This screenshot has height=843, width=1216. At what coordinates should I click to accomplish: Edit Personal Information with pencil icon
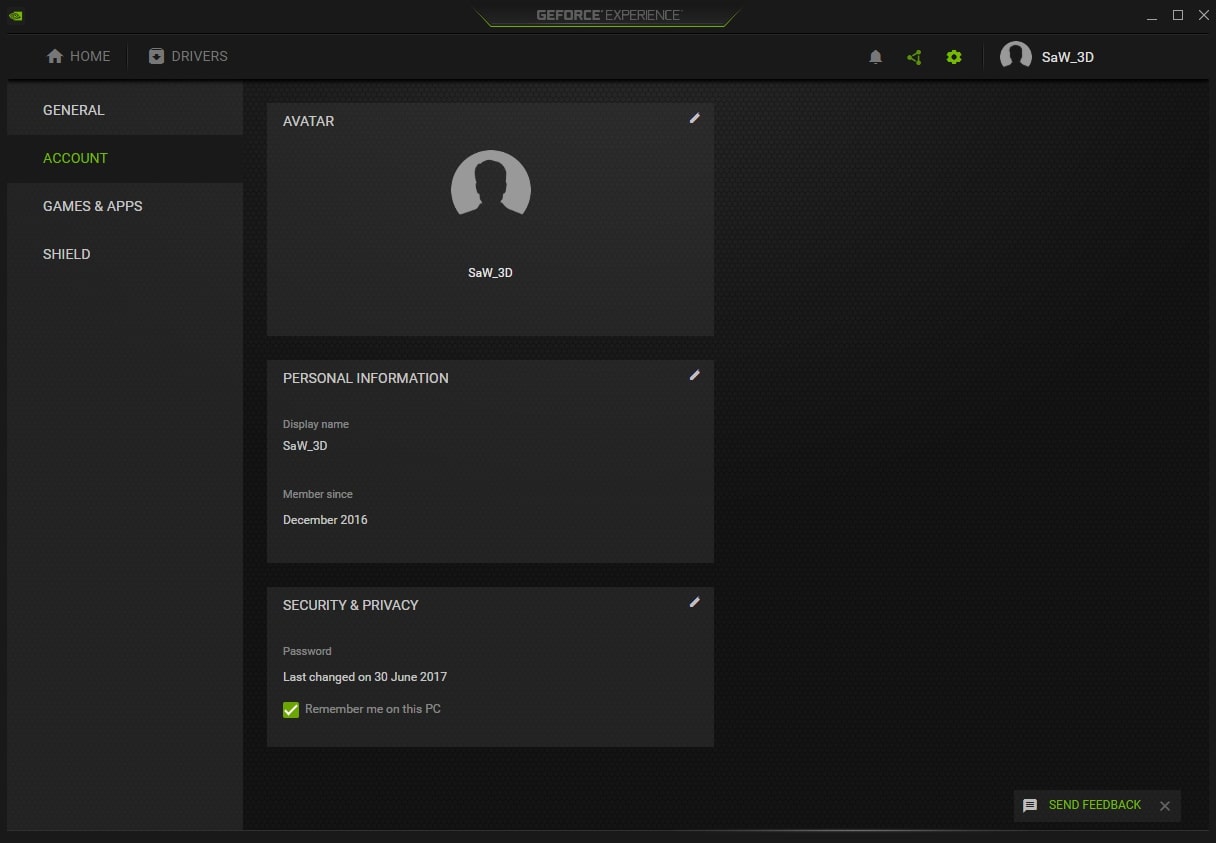(x=695, y=375)
